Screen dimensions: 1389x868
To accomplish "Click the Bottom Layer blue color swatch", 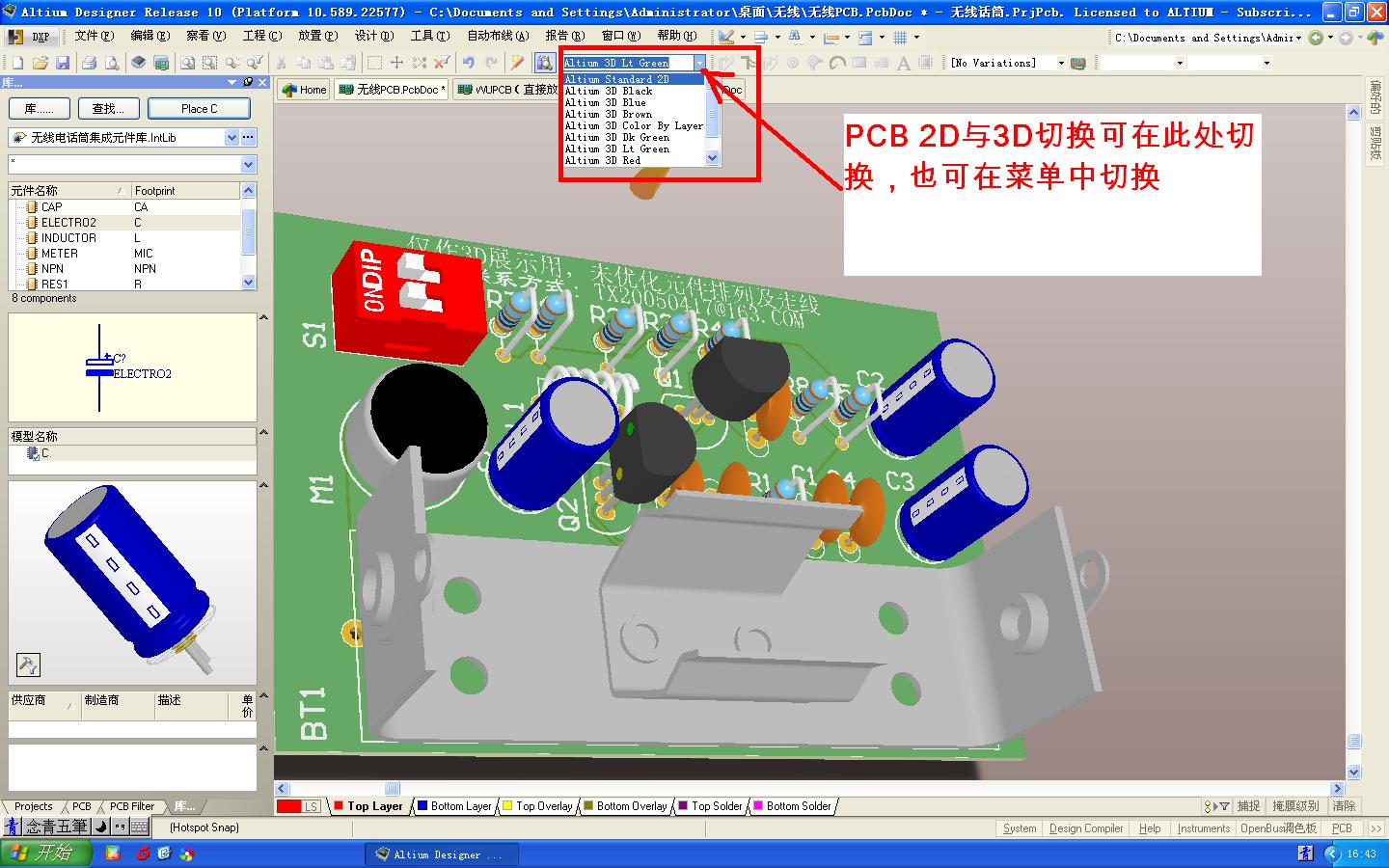I will [x=422, y=806].
